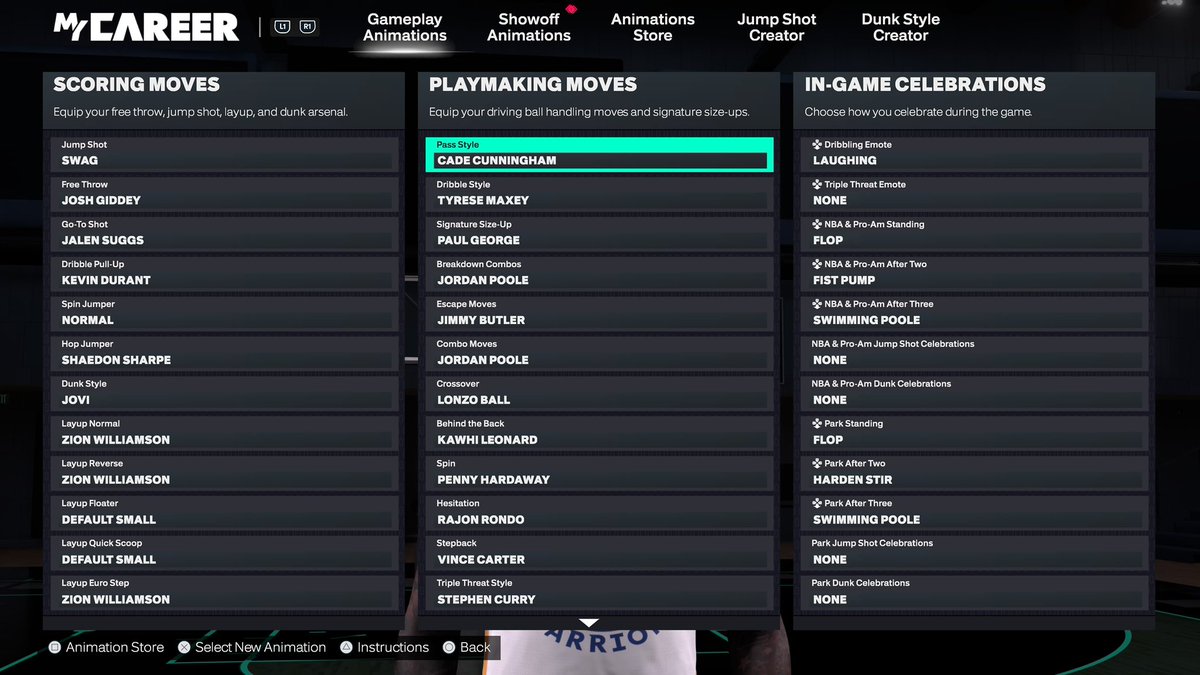Click the Triangle button icon for Instructions
This screenshot has height=675, width=1200.
(x=346, y=647)
